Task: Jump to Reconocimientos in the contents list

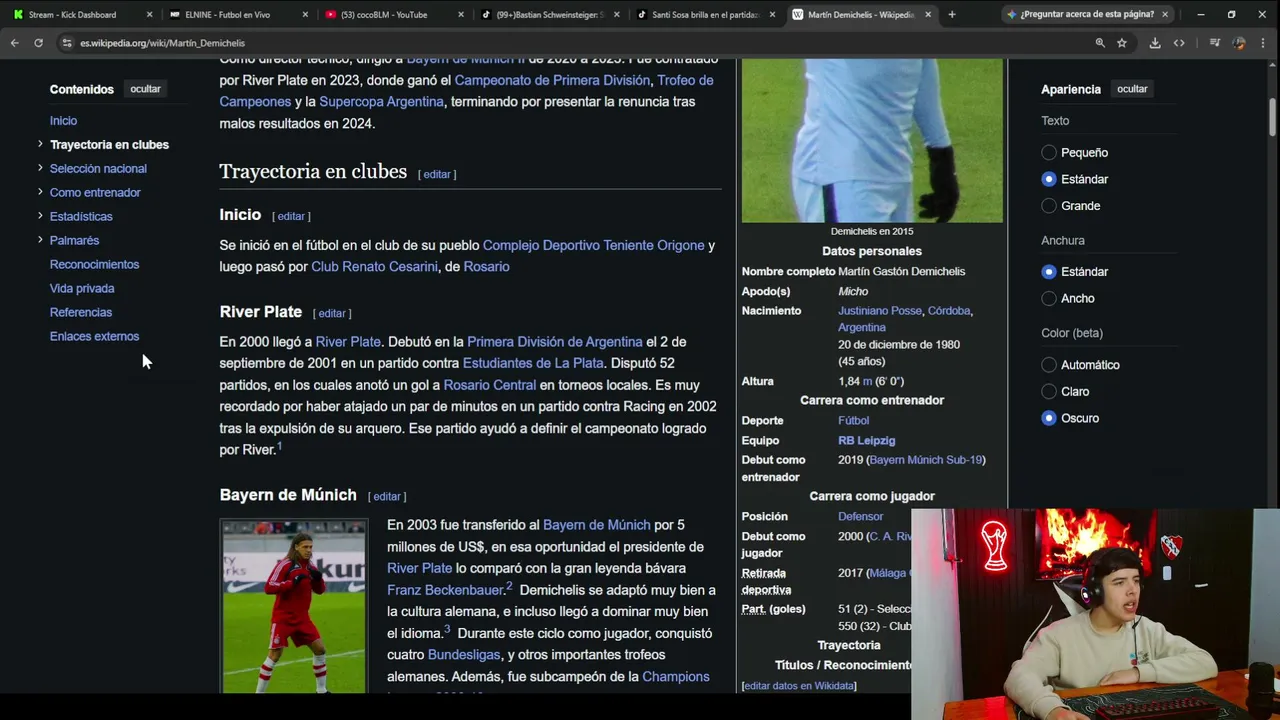Action: coord(94,265)
